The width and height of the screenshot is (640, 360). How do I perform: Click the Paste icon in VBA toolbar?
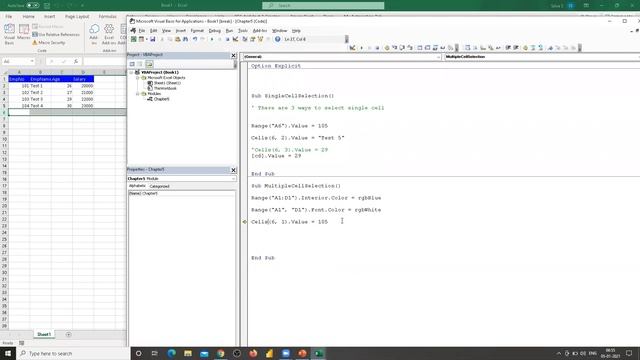178,39
